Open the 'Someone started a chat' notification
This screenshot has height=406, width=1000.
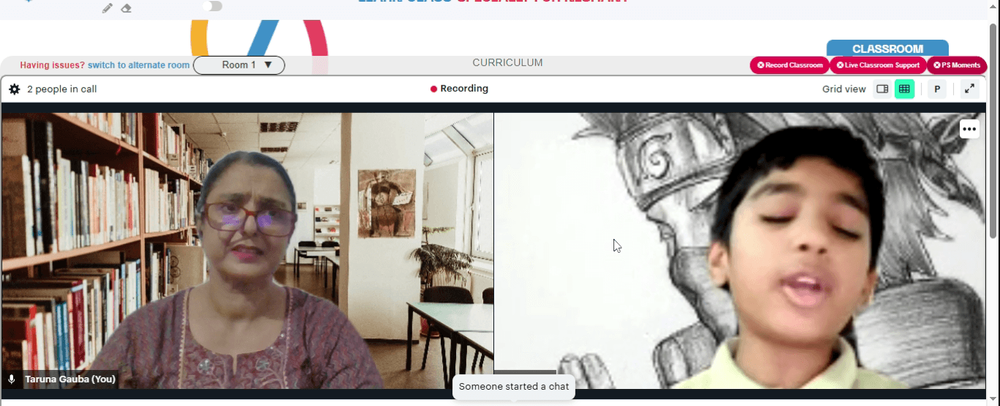513,386
